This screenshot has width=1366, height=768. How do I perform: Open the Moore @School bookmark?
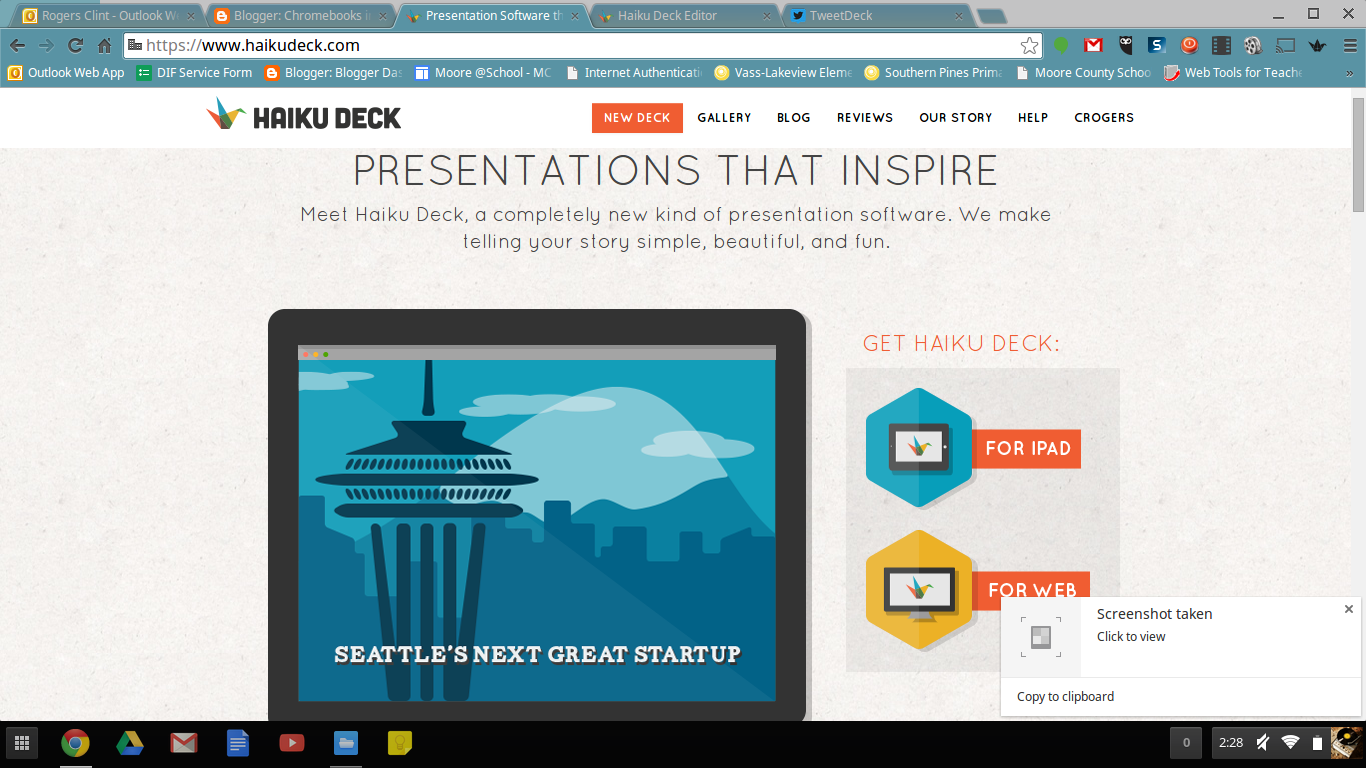point(483,73)
